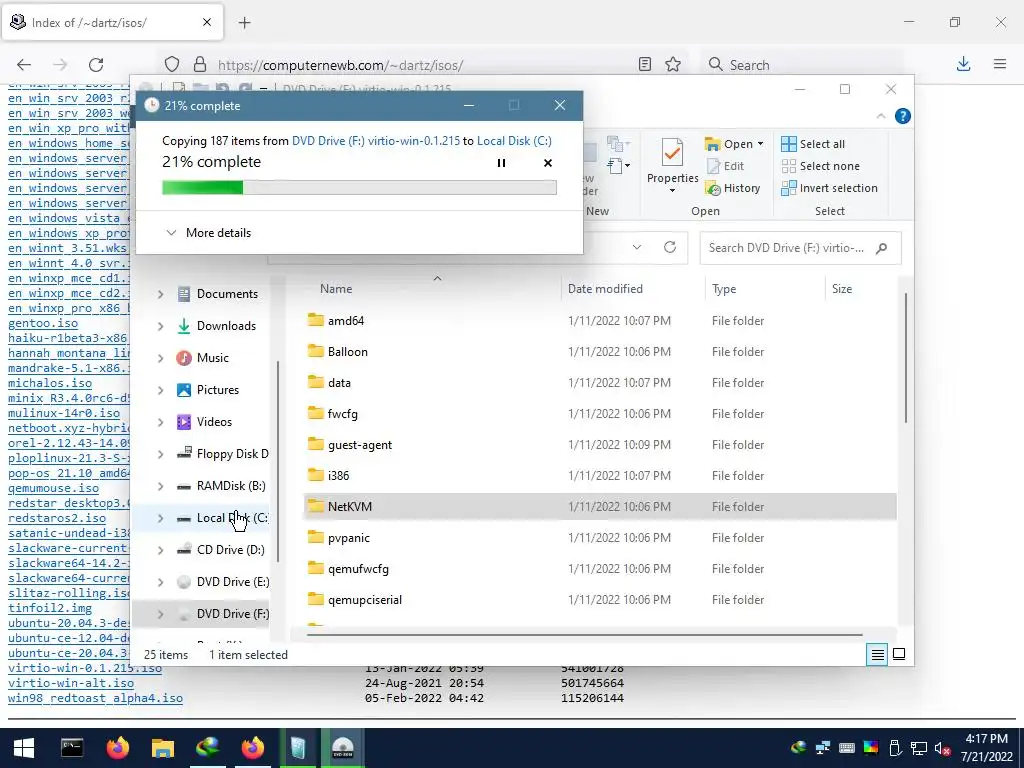The image size is (1024, 768).
Task: Expand Downloads in the navigation pane
Action: click(x=161, y=327)
